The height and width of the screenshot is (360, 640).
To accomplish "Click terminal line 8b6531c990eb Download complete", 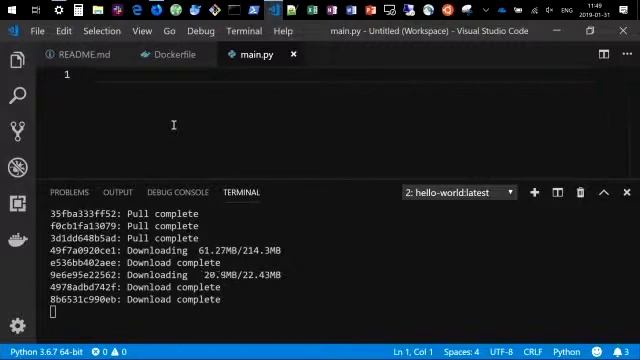I will tap(135, 300).
